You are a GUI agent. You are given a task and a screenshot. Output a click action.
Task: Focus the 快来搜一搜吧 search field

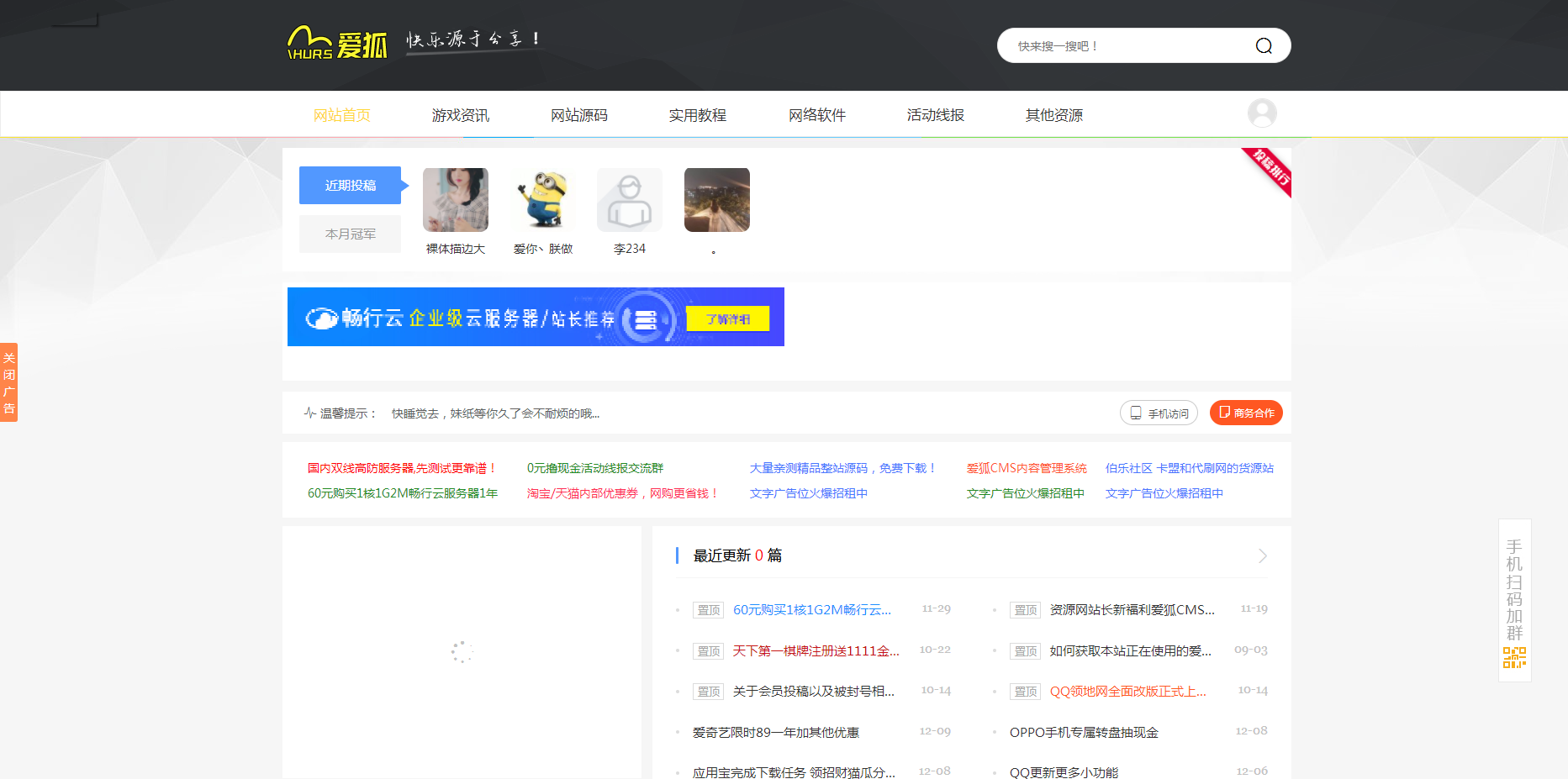pos(1127,46)
